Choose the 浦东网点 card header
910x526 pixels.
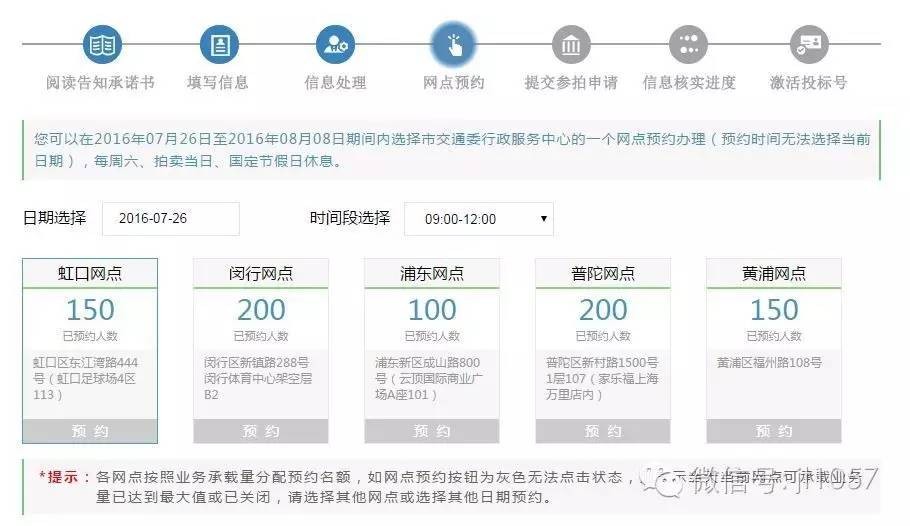tap(432, 274)
